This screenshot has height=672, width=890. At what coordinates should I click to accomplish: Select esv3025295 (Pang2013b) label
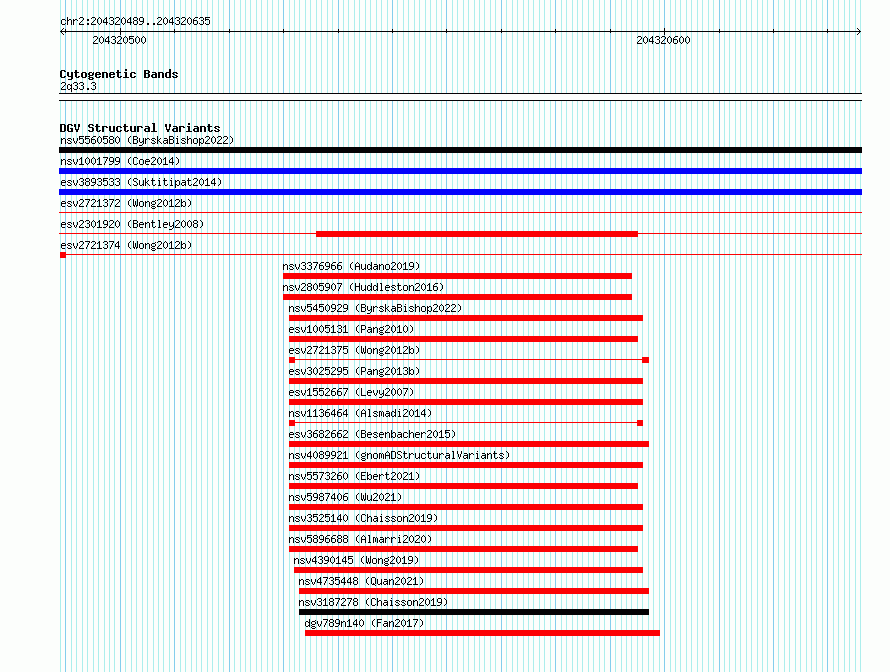(354, 371)
